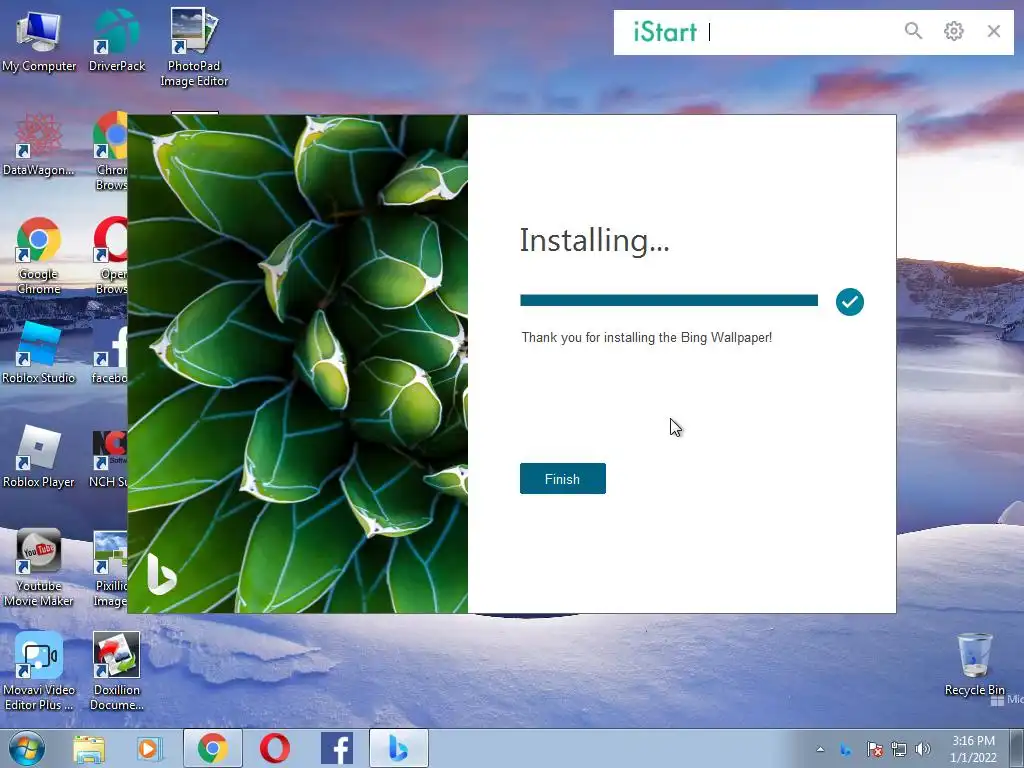1024x768 pixels.
Task: Close the iStart search bar
Action: pyautogui.click(x=994, y=31)
